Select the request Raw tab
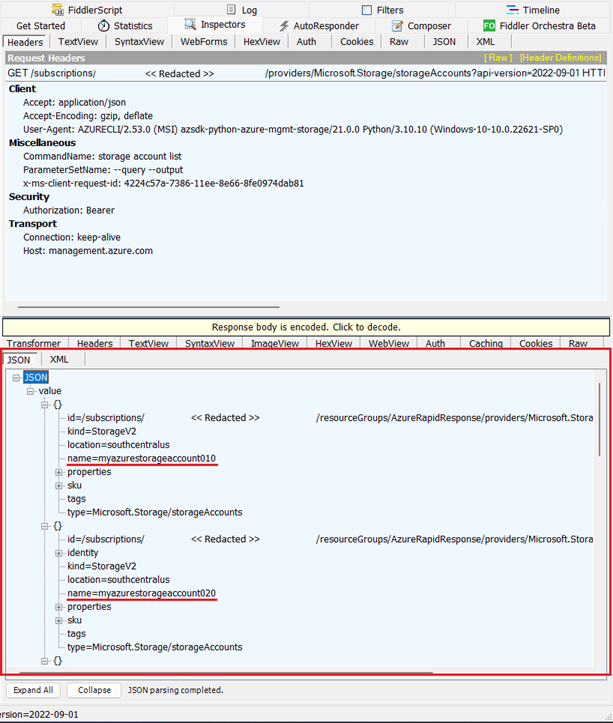 click(x=399, y=41)
